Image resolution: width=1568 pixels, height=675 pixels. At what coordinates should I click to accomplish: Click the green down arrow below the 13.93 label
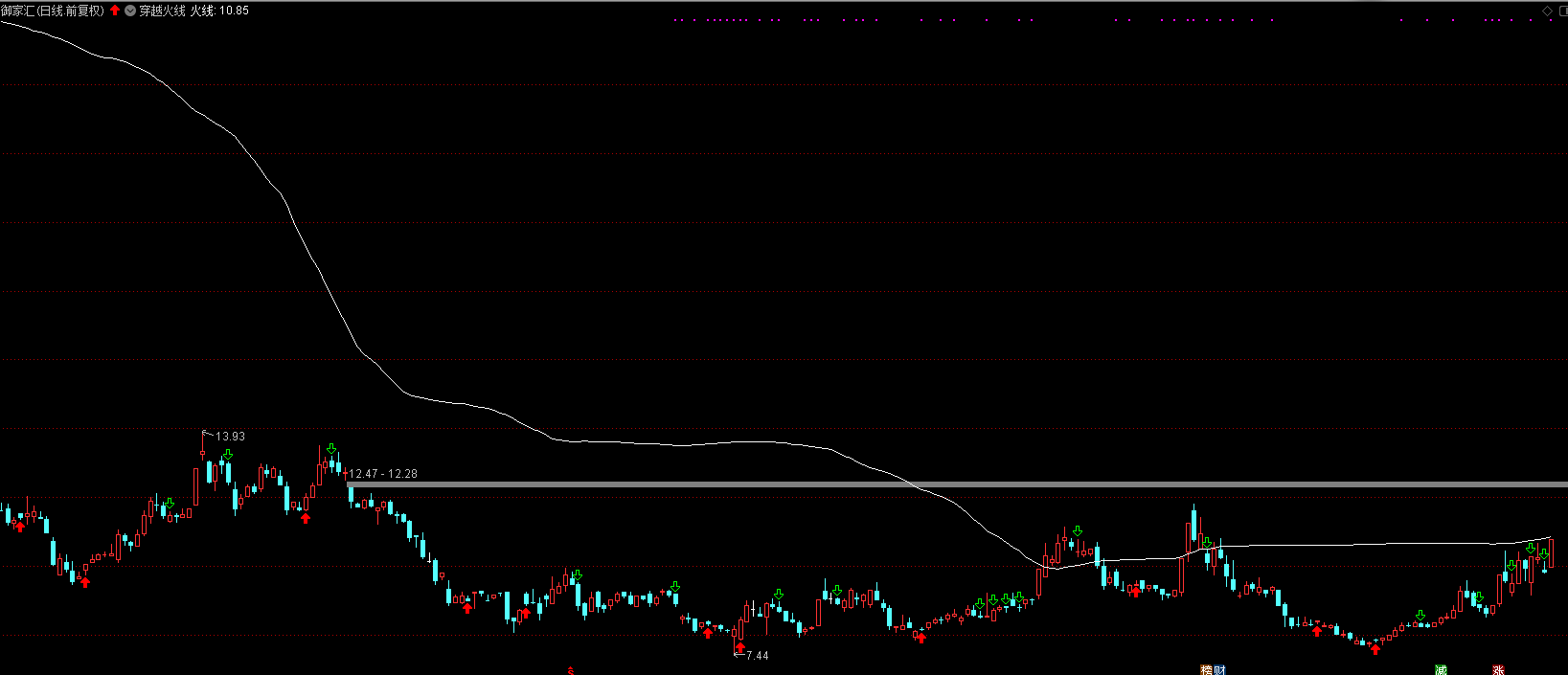click(x=227, y=455)
